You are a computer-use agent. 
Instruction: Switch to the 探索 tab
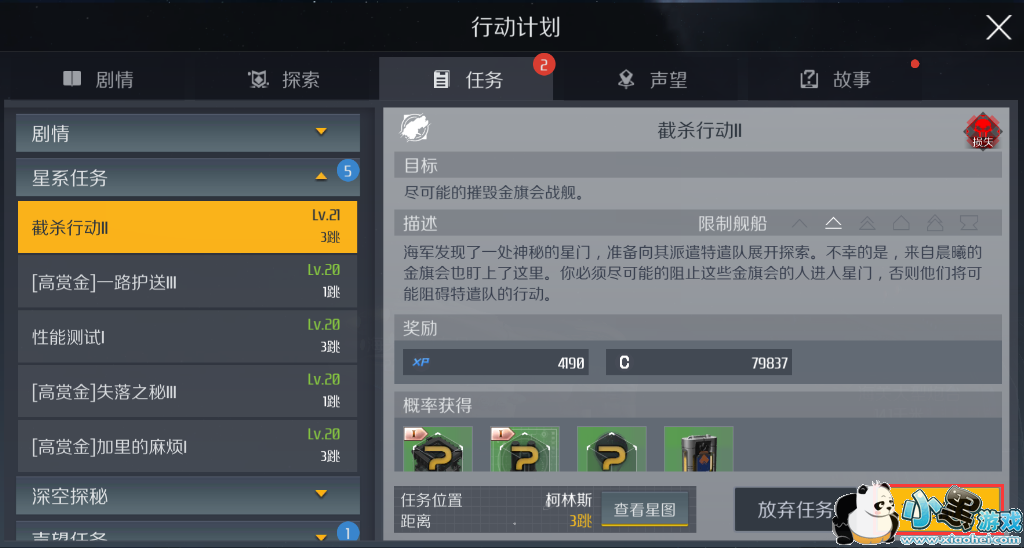(x=283, y=80)
